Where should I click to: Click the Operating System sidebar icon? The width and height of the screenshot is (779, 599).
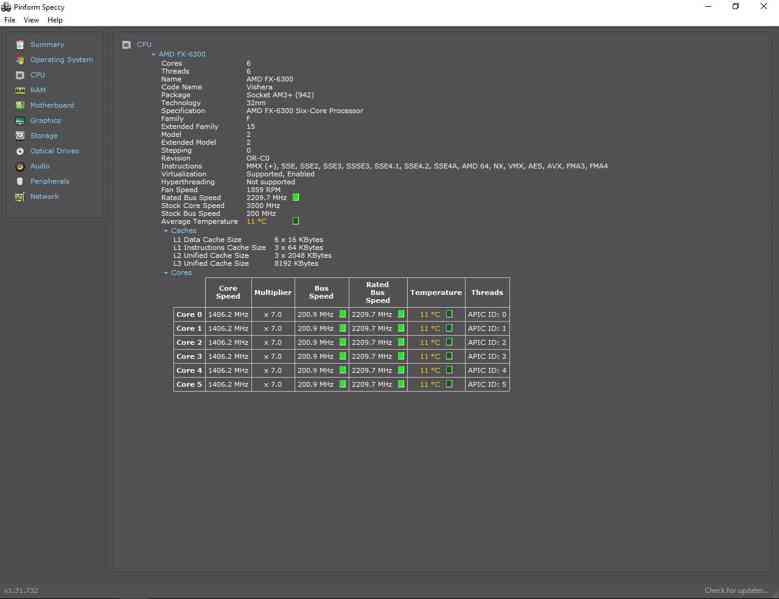coord(20,60)
